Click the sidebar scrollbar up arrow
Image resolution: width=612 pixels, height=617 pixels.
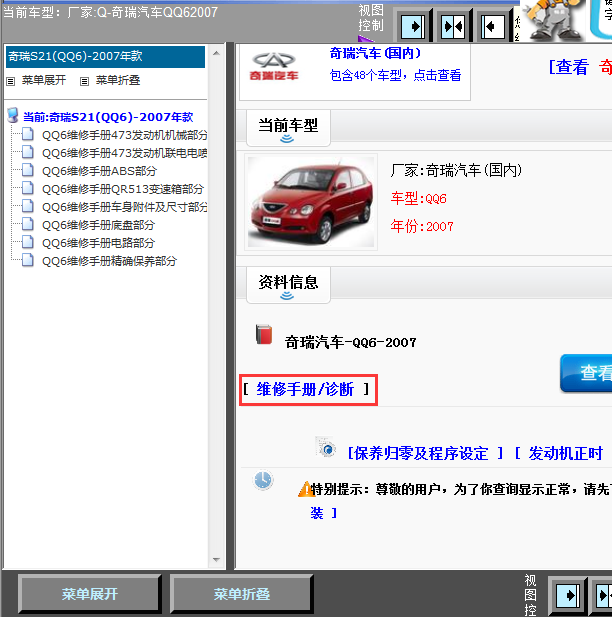(216, 53)
